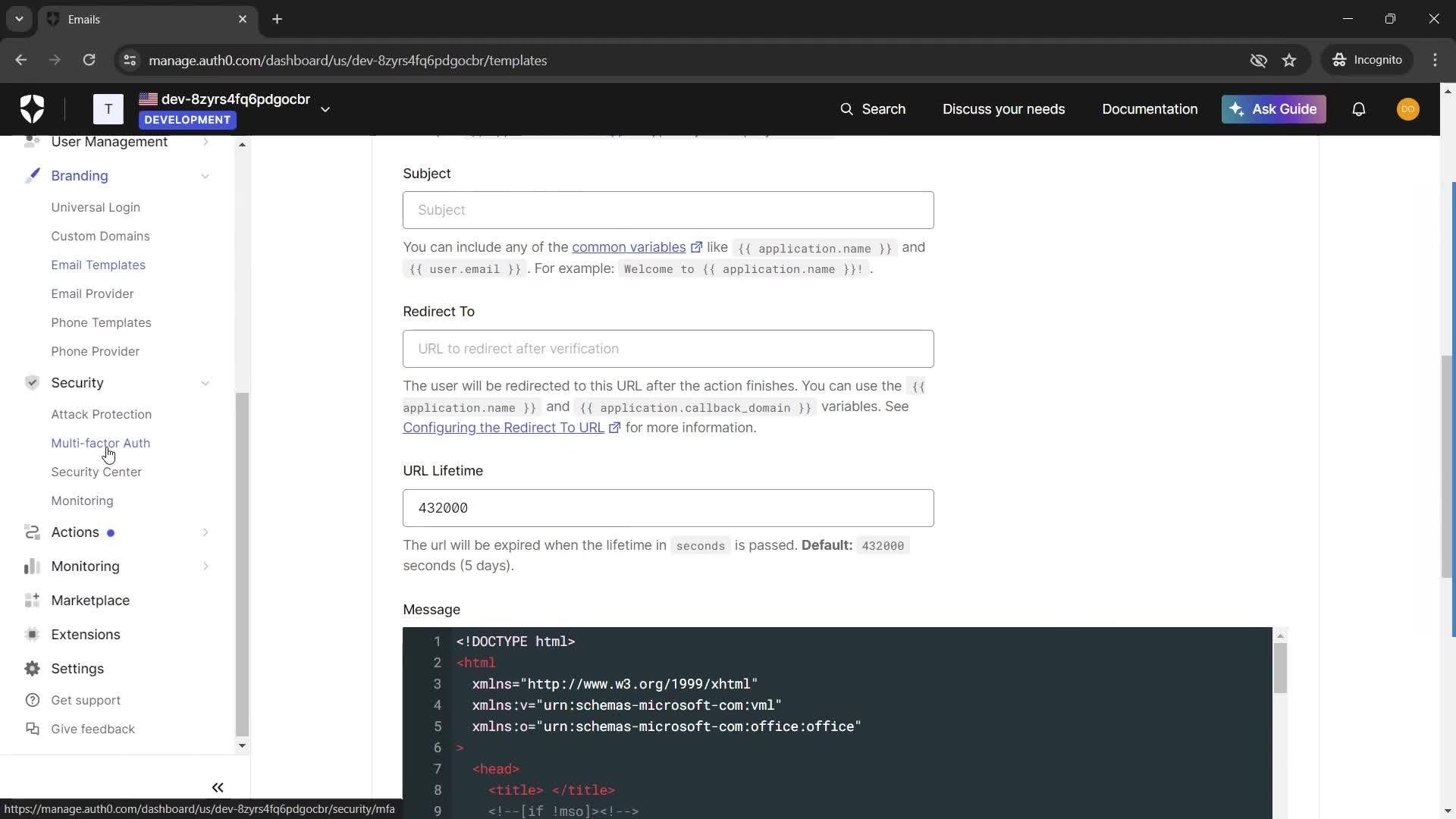Collapse the Security section chevron
Image resolution: width=1456 pixels, height=819 pixels.
pyautogui.click(x=205, y=383)
